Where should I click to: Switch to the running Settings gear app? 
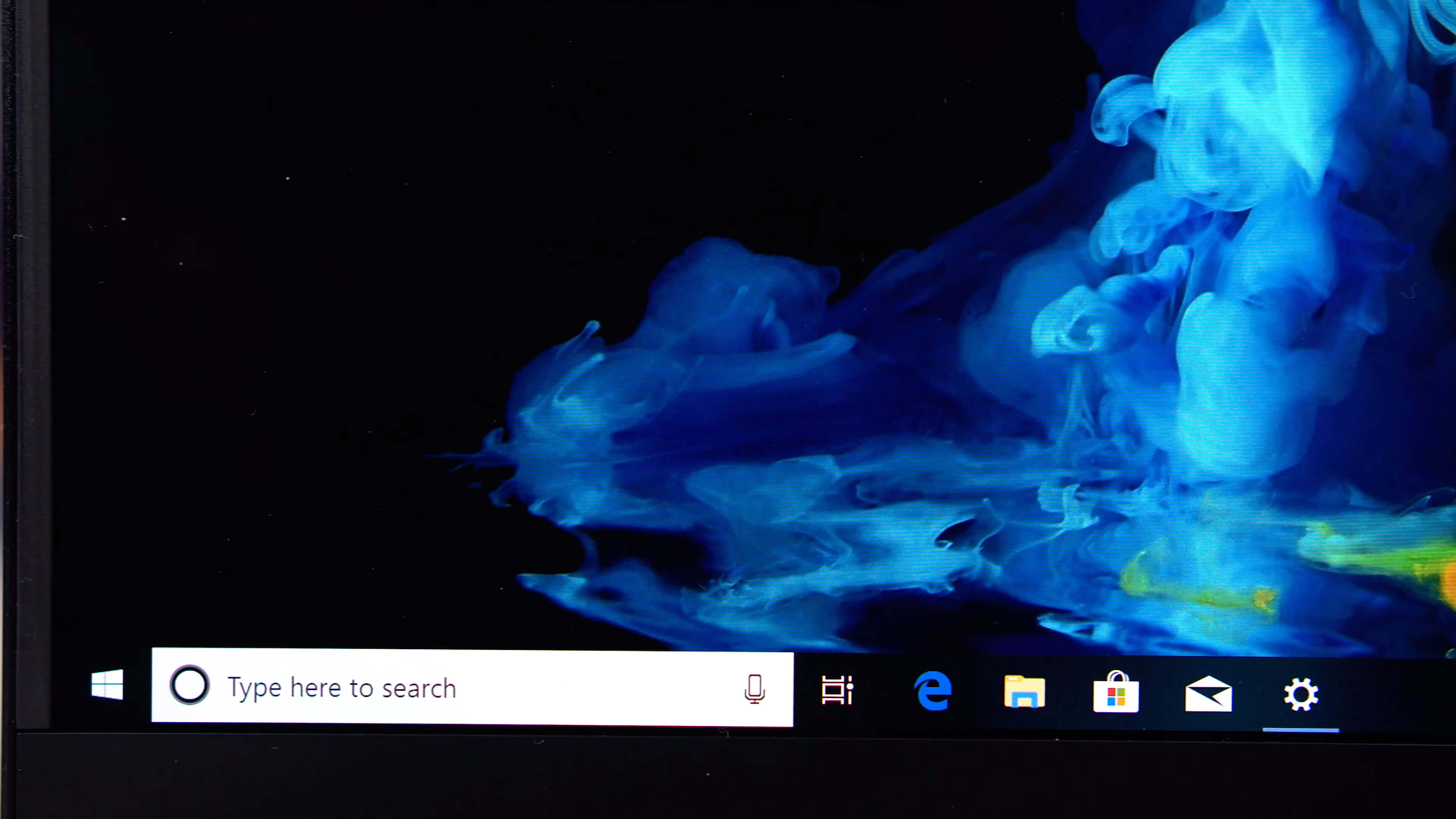tap(1301, 695)
